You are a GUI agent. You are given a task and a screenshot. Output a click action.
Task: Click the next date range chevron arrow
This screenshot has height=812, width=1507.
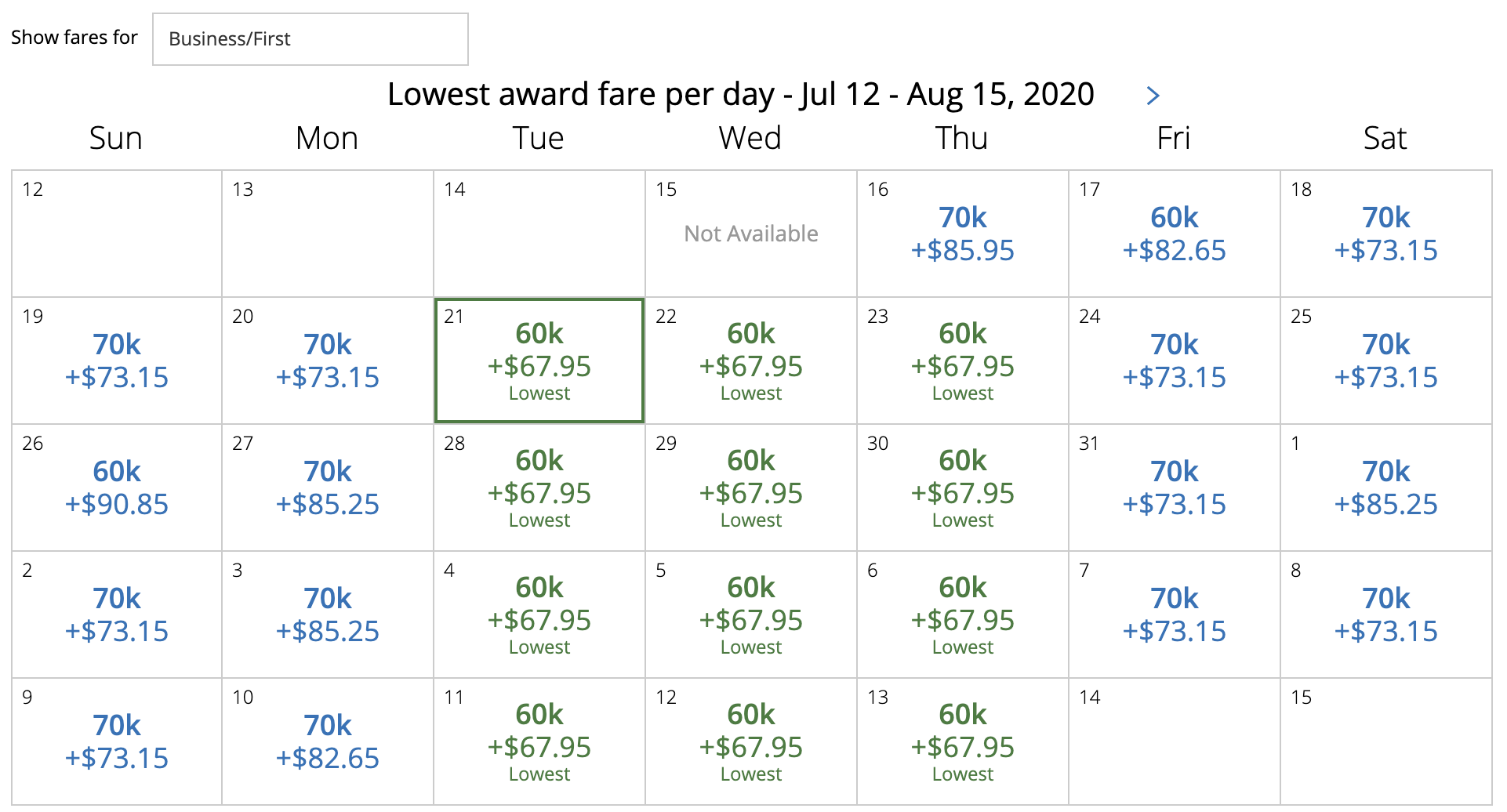pyautogui.click(x=1153, y=96)
